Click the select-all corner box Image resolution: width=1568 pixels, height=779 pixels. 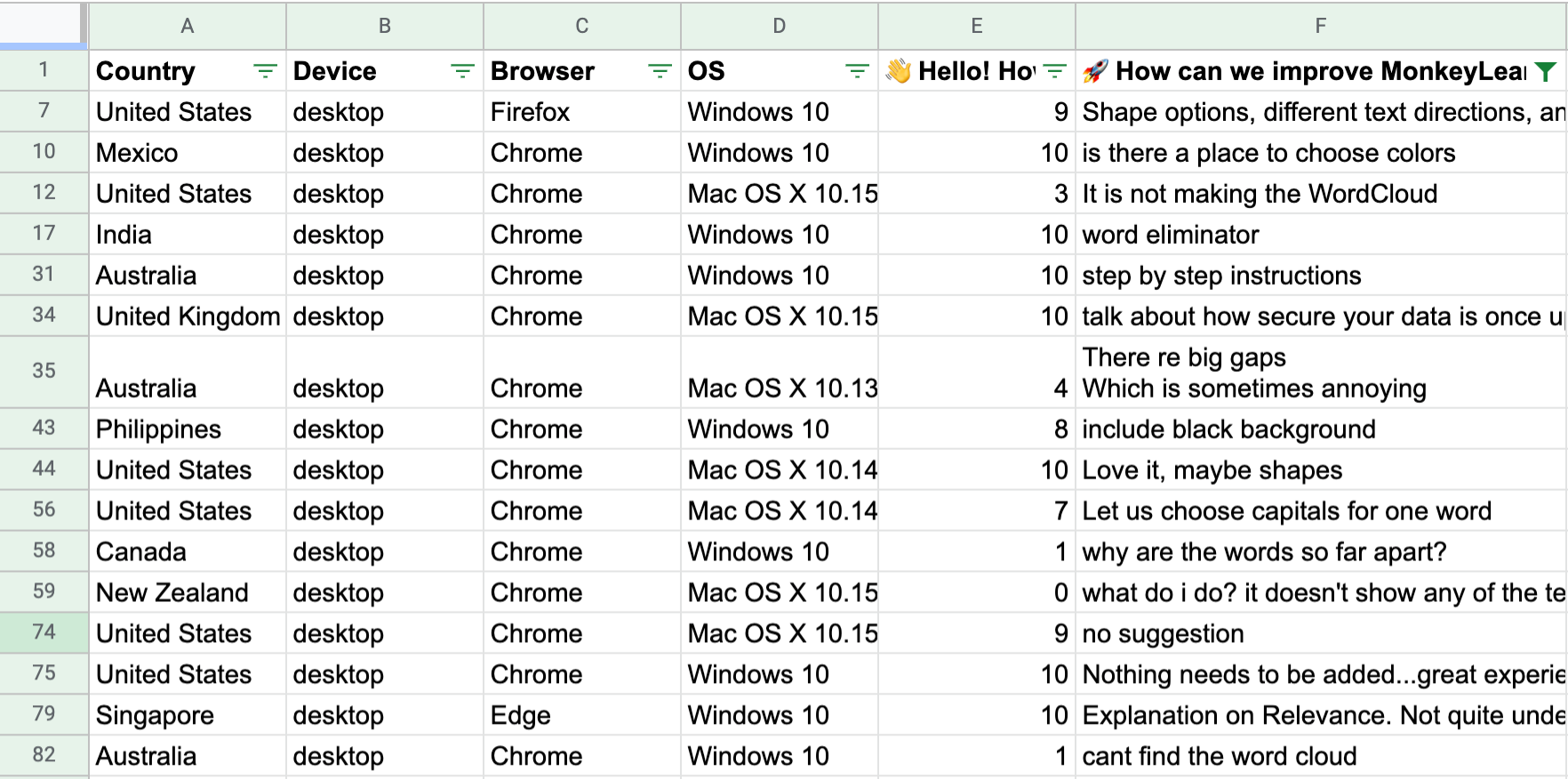point(43,24)
